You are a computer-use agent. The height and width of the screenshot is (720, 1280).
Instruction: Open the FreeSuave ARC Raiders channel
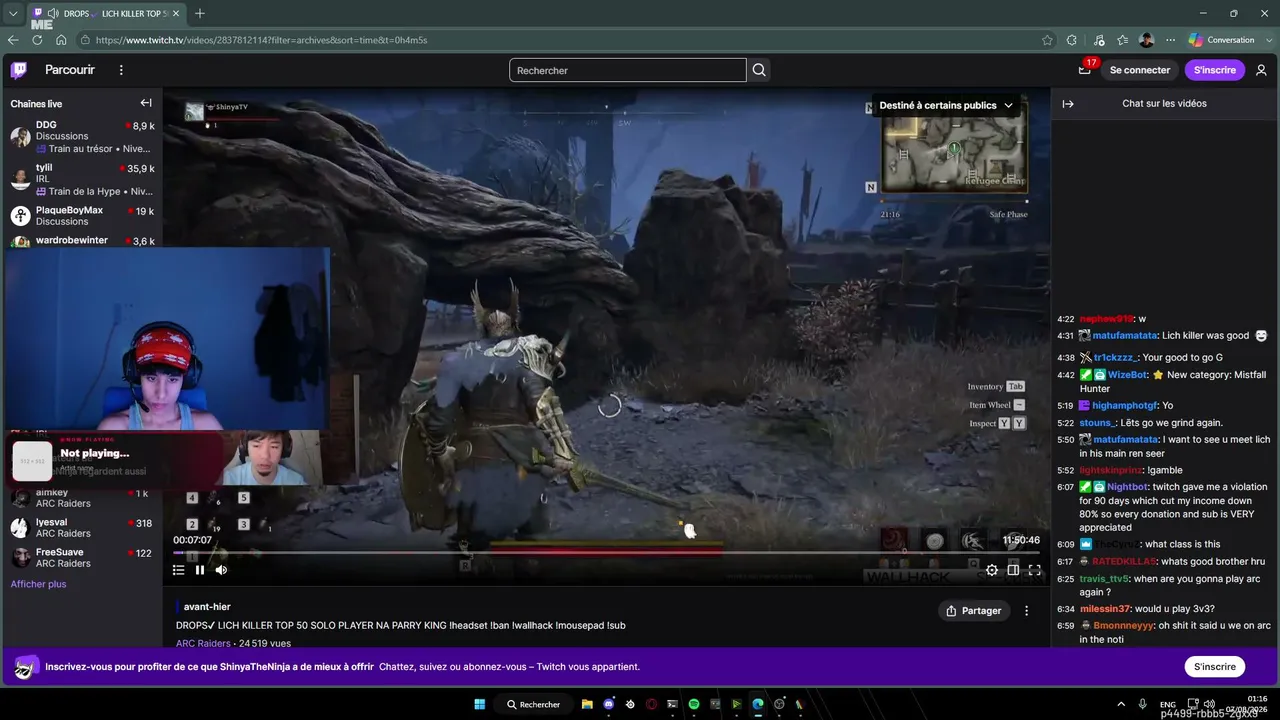(82, 557)
